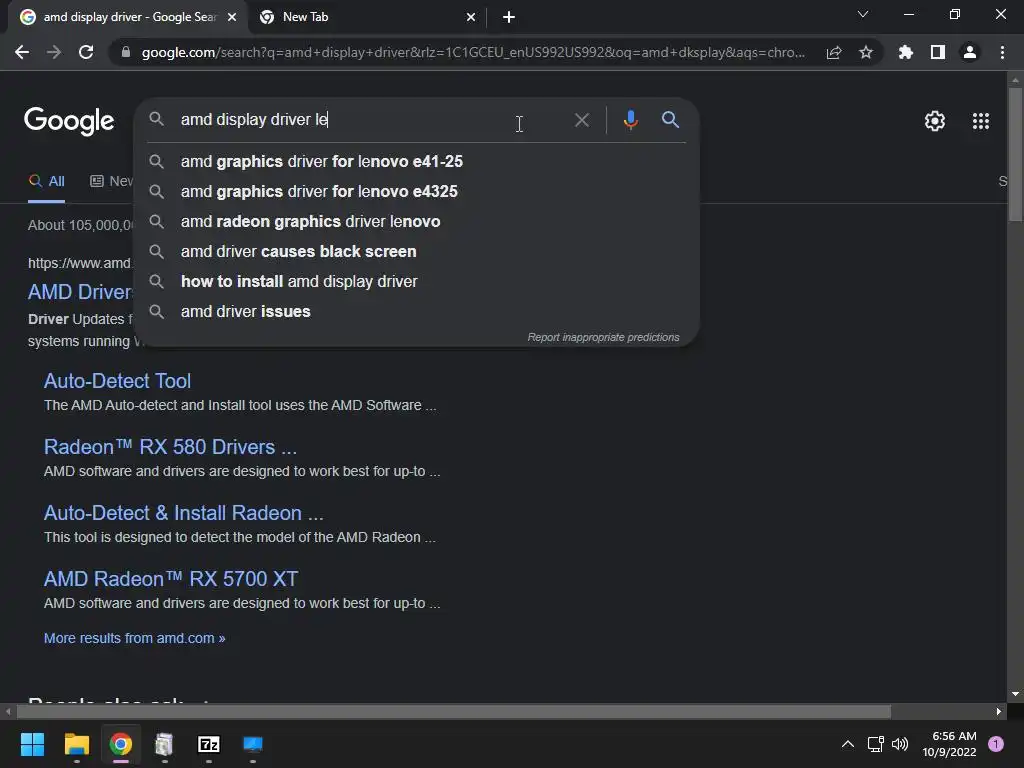
Task: Open a new browser tab
Action: pos(509,18)
